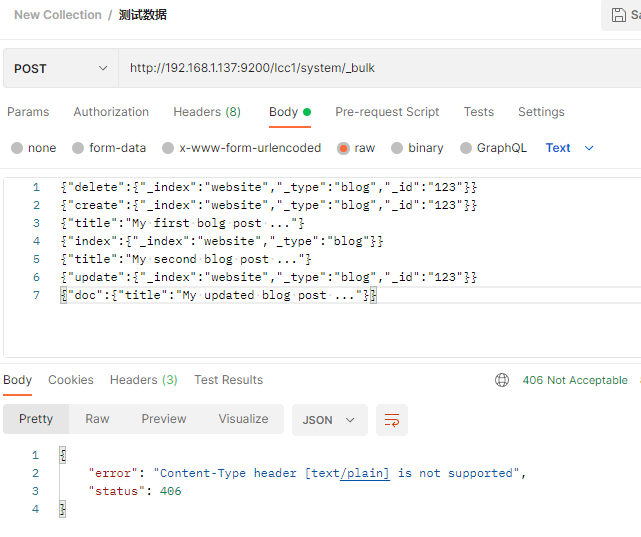Open the Pre-request Script tab
641x537 pixels.
point(387,112)
